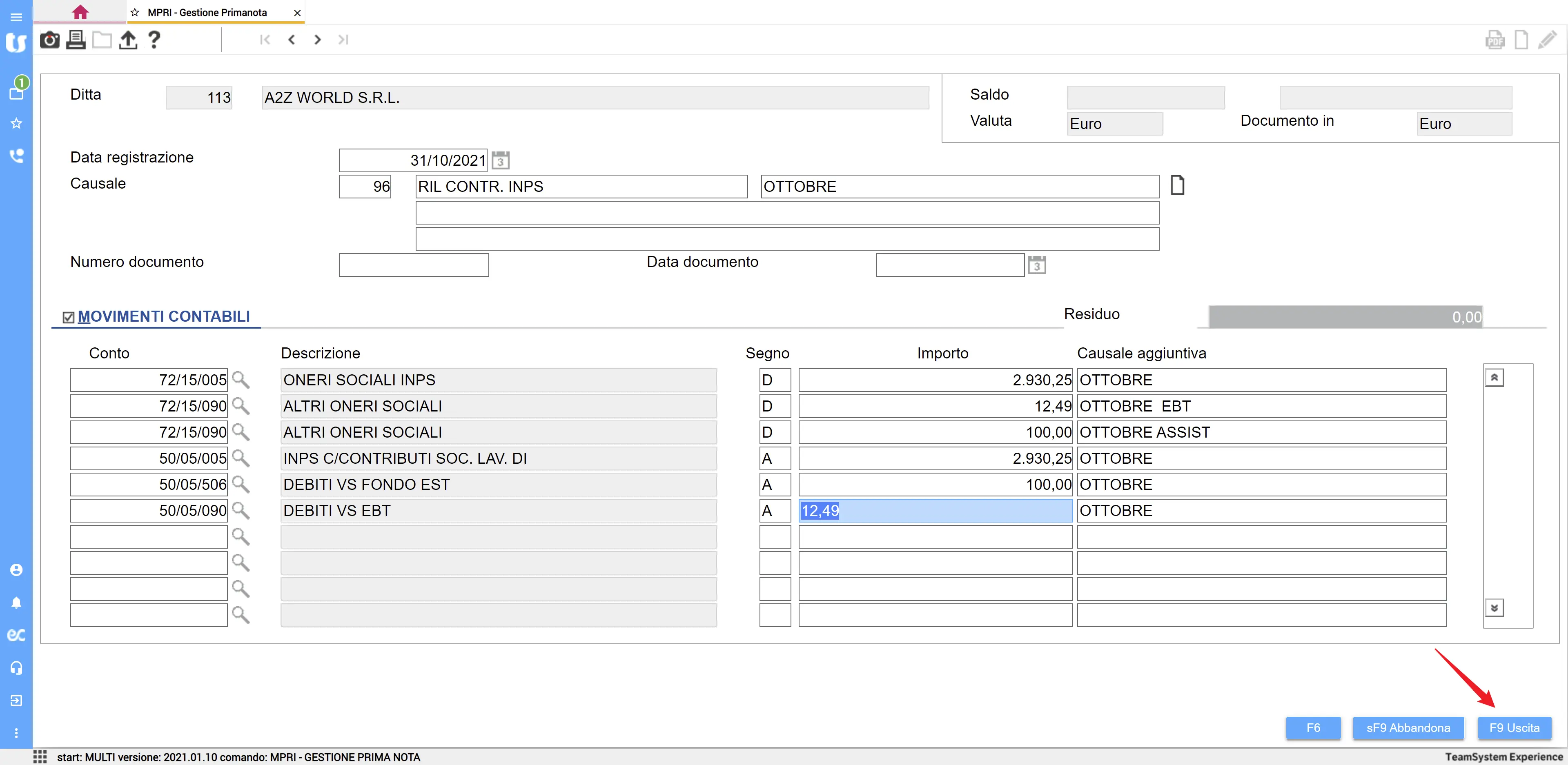Viewport: 1568px width, 765px height.
Task: Click notification bell in left sidebar
Action: point(16,603)
